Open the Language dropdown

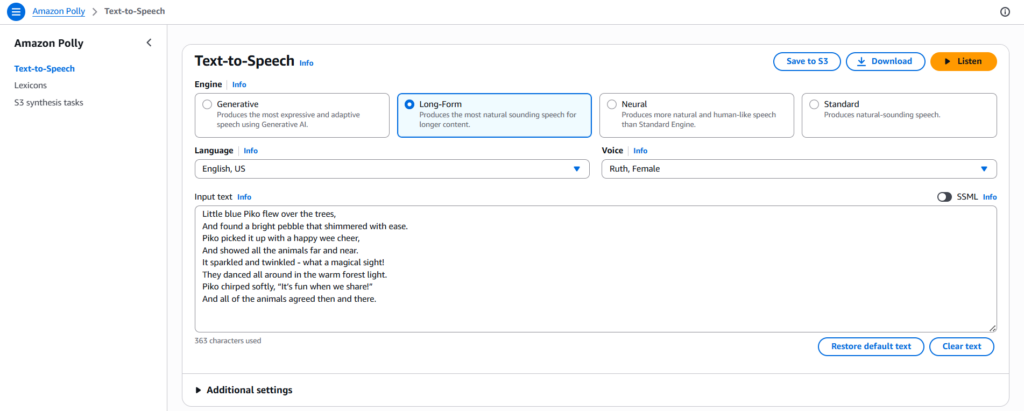tap(391, 169)
